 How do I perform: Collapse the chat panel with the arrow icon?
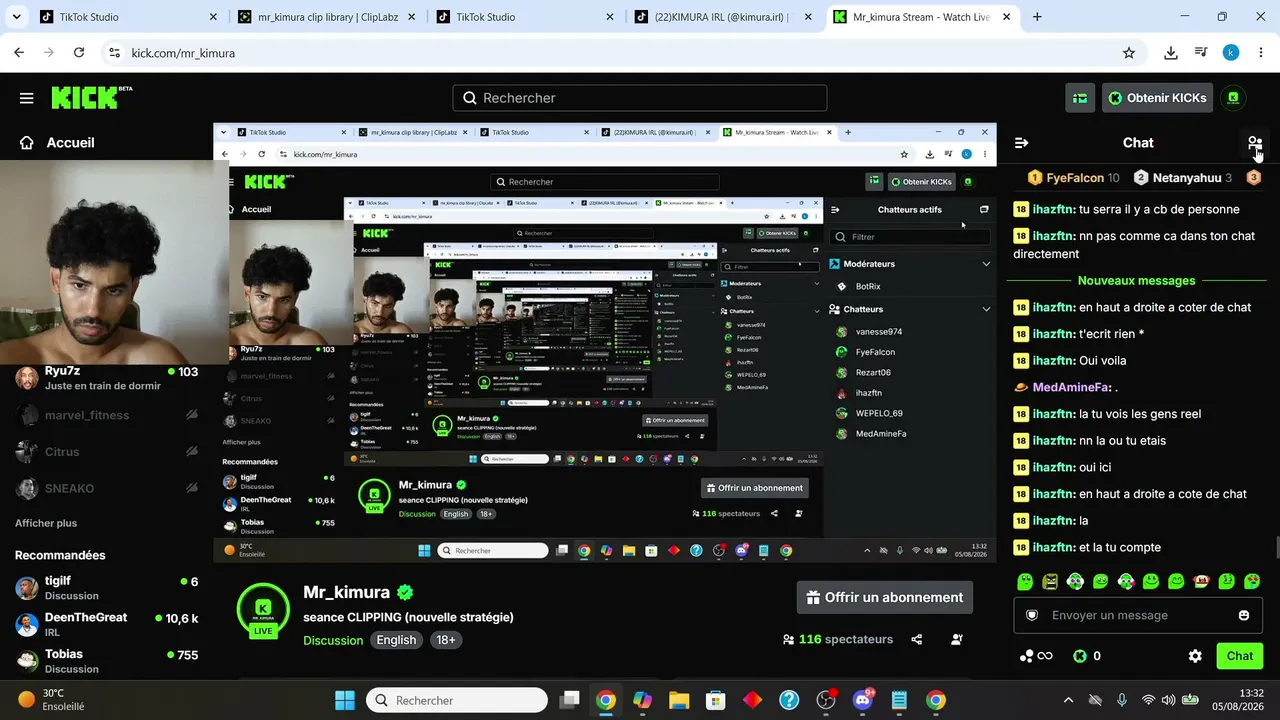(1021, 143)
